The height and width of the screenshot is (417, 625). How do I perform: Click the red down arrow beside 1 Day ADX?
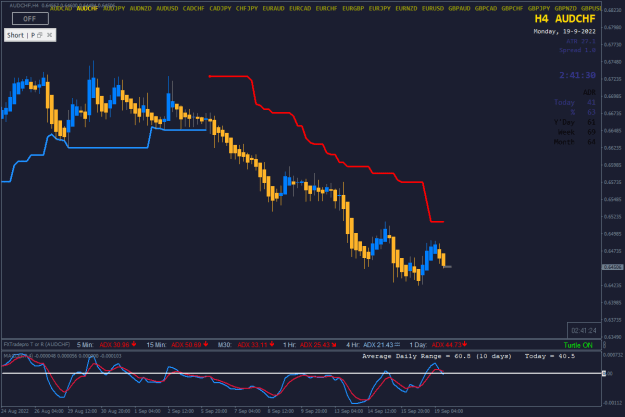465,344
